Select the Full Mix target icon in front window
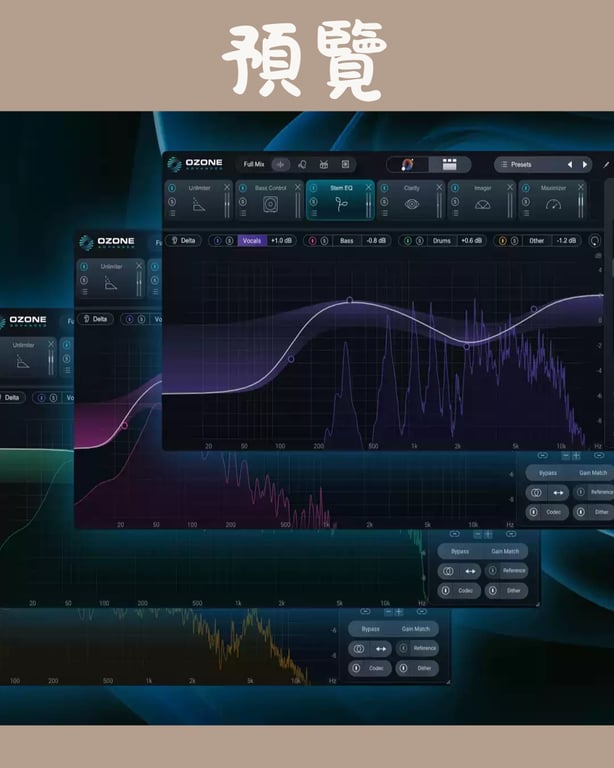614x768 pixels. click(x=281, y=165)
